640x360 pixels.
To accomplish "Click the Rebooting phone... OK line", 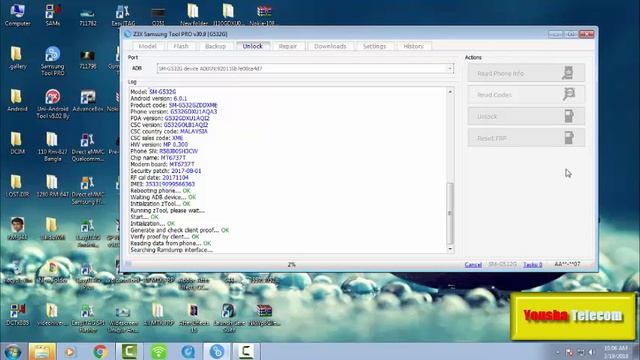I will [160, 191].
